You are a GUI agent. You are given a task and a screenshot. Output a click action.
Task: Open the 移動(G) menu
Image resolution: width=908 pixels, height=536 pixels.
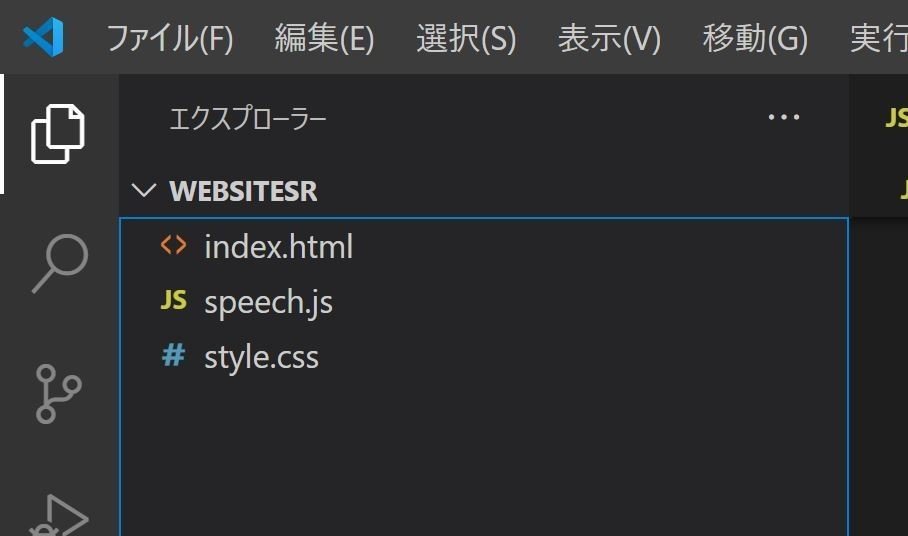click(754, 39)
